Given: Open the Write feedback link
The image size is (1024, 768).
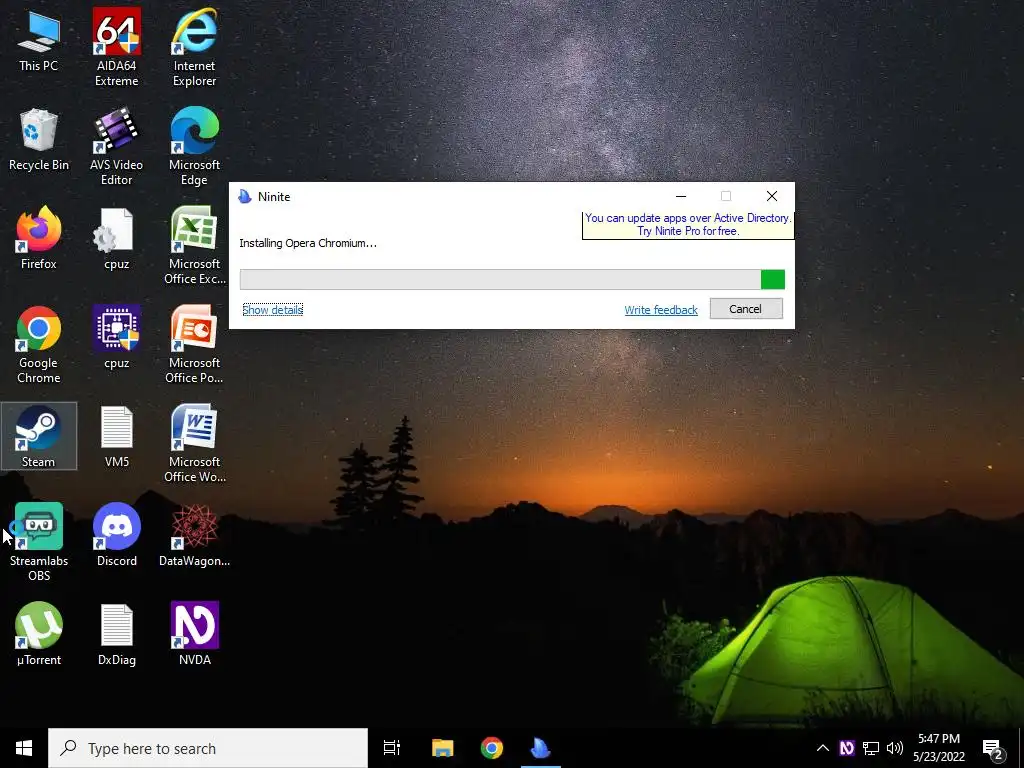Looking at the screenshot, I should pos(661,310).
